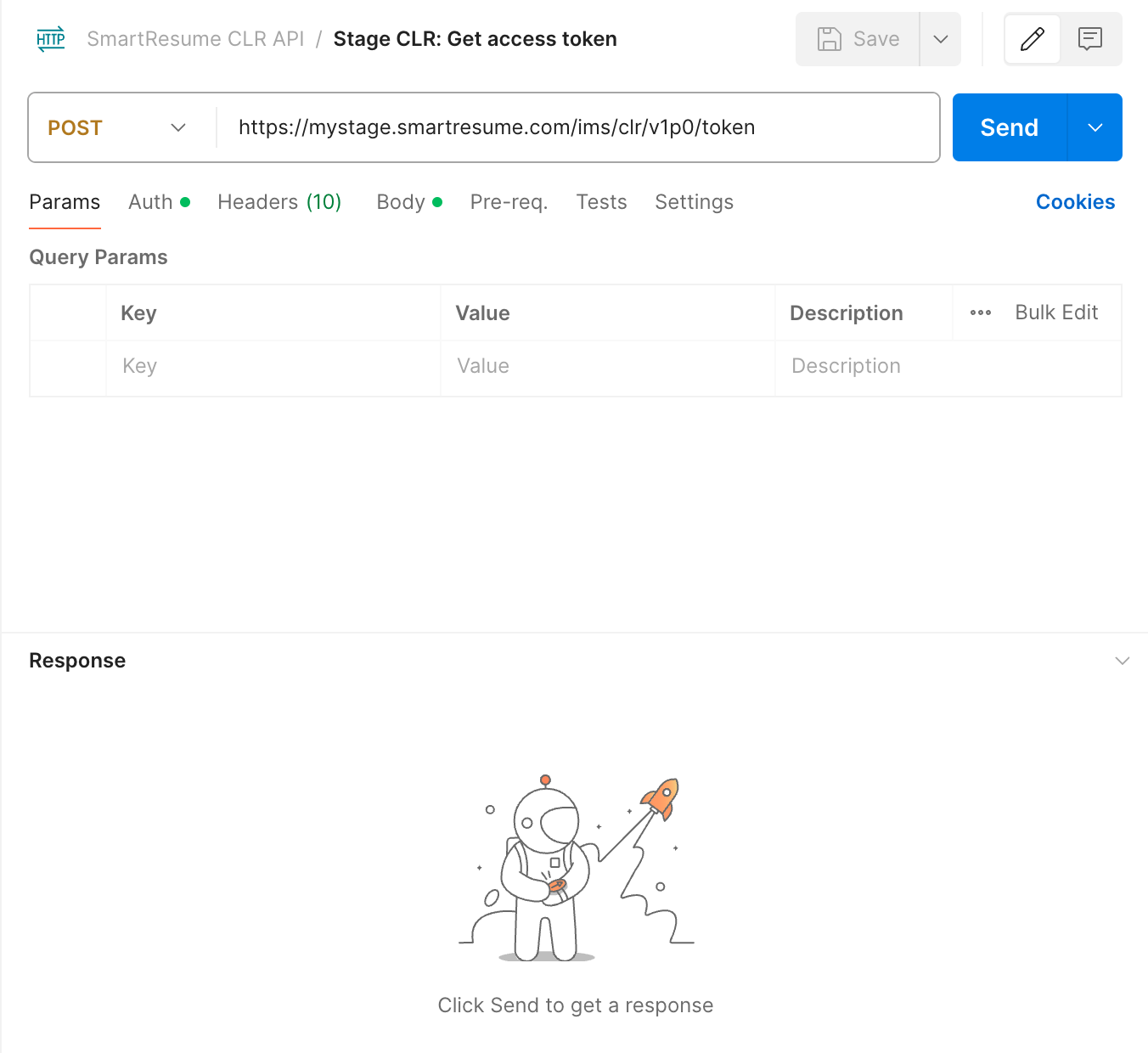Viewport: 1148px width, 1053px height.
Task: Select the Pre-req. tab
Action: tap(509, 202)
